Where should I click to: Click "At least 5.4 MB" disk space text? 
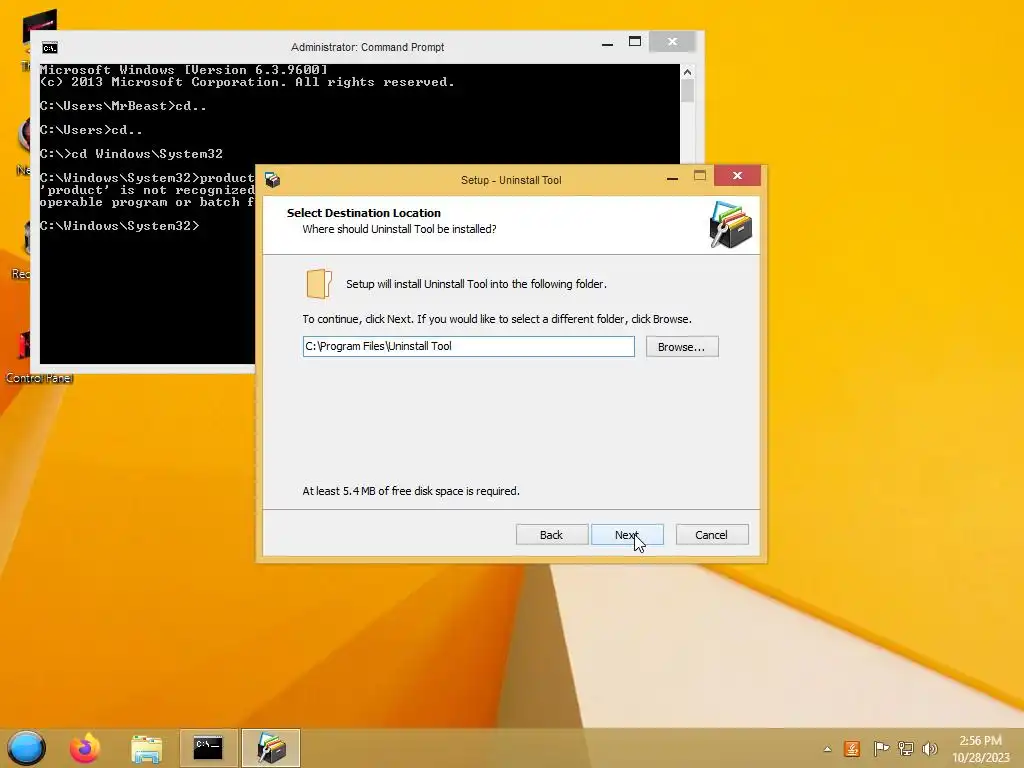point(411,491)
